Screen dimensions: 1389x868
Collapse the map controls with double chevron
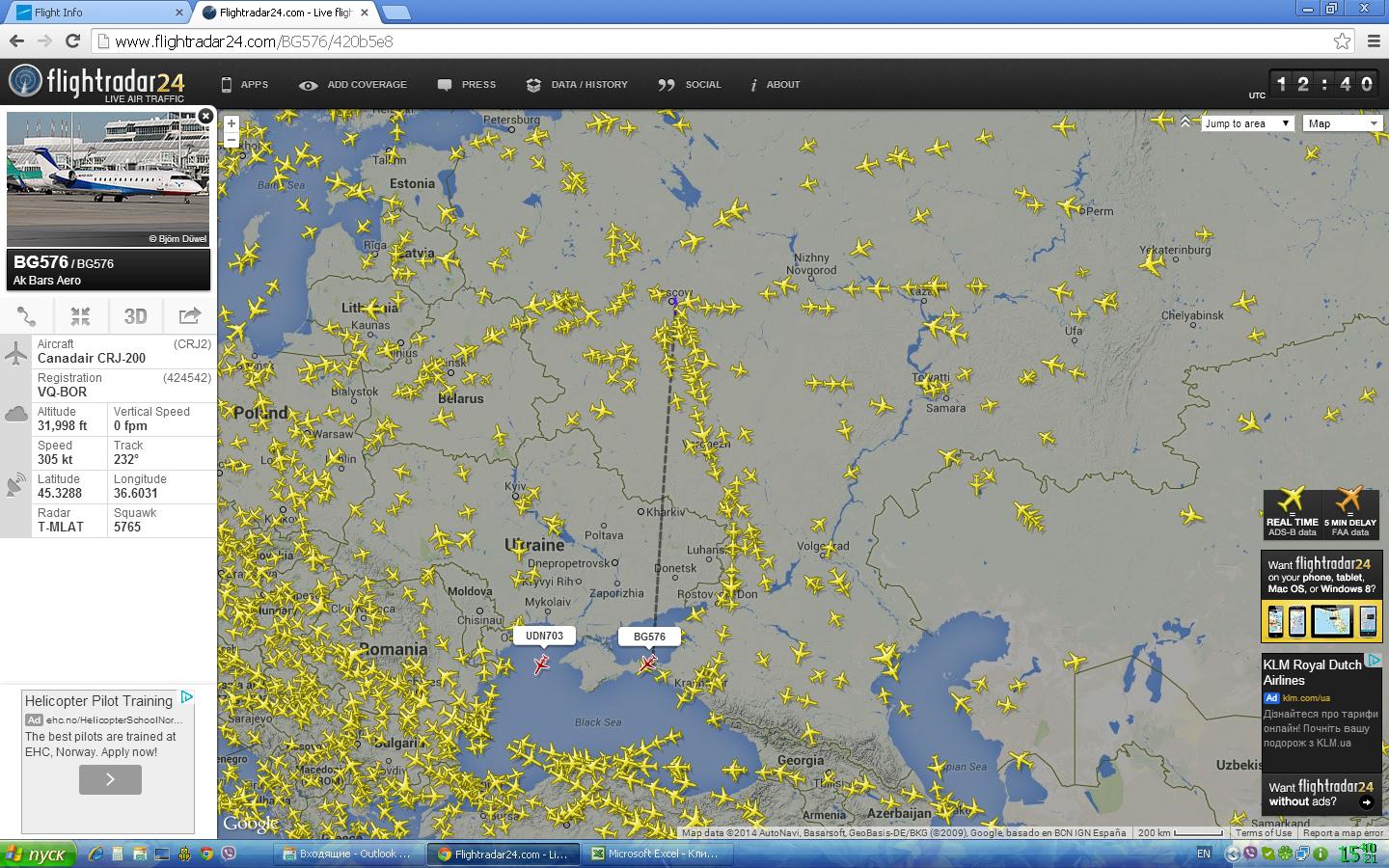point(1185,122)
